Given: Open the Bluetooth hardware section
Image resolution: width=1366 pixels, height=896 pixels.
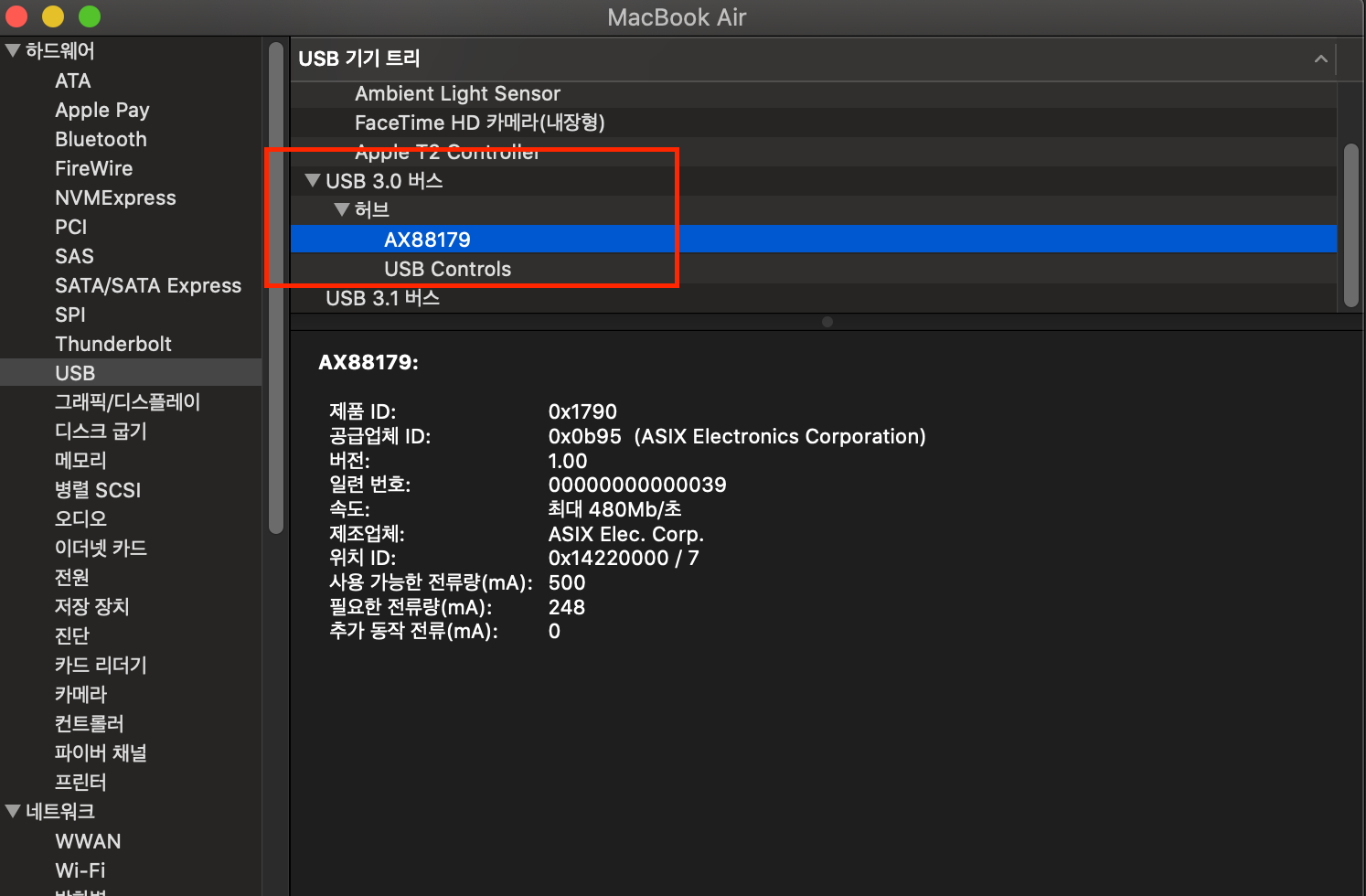Looking at the screenshot, I should pos(101,139).
